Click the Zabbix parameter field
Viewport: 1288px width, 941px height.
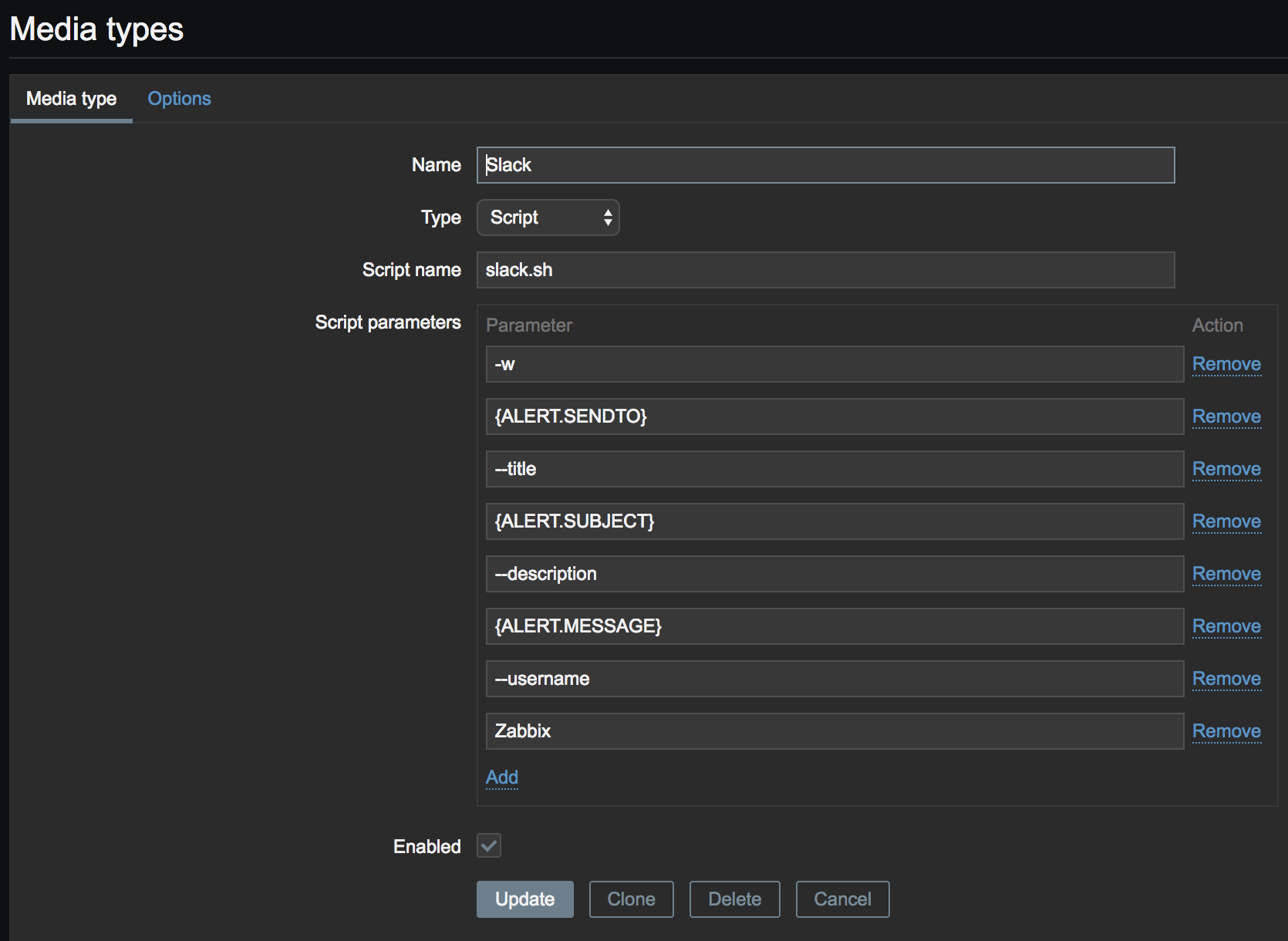tap(835, 731)
